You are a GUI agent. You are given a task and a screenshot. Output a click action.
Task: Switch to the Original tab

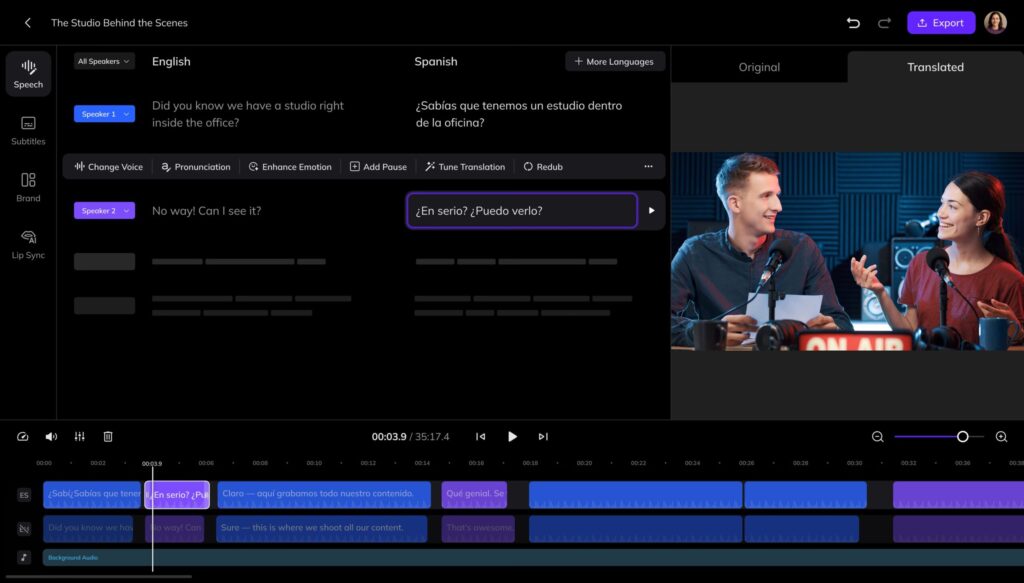click(x=759, y=67)
